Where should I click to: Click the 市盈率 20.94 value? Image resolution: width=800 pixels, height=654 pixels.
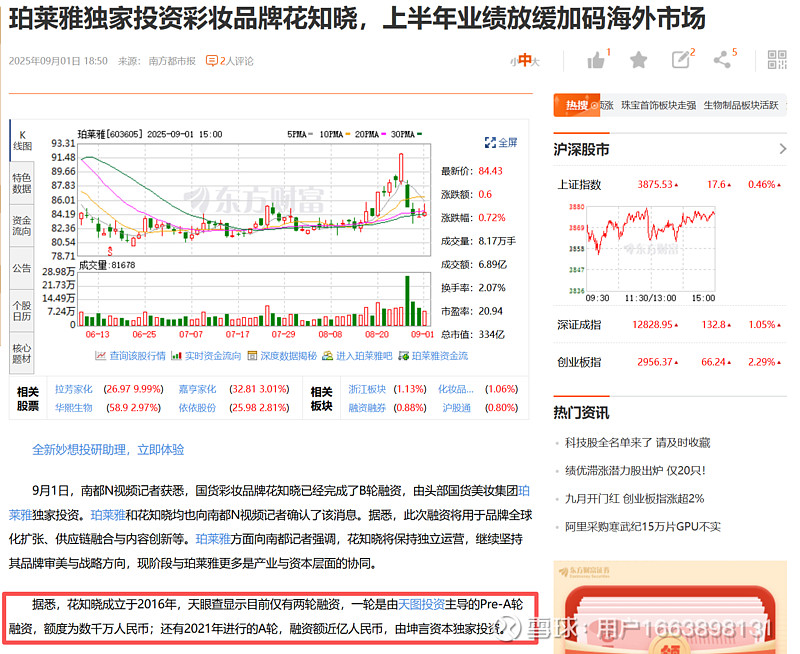click(x=490, y=311)
